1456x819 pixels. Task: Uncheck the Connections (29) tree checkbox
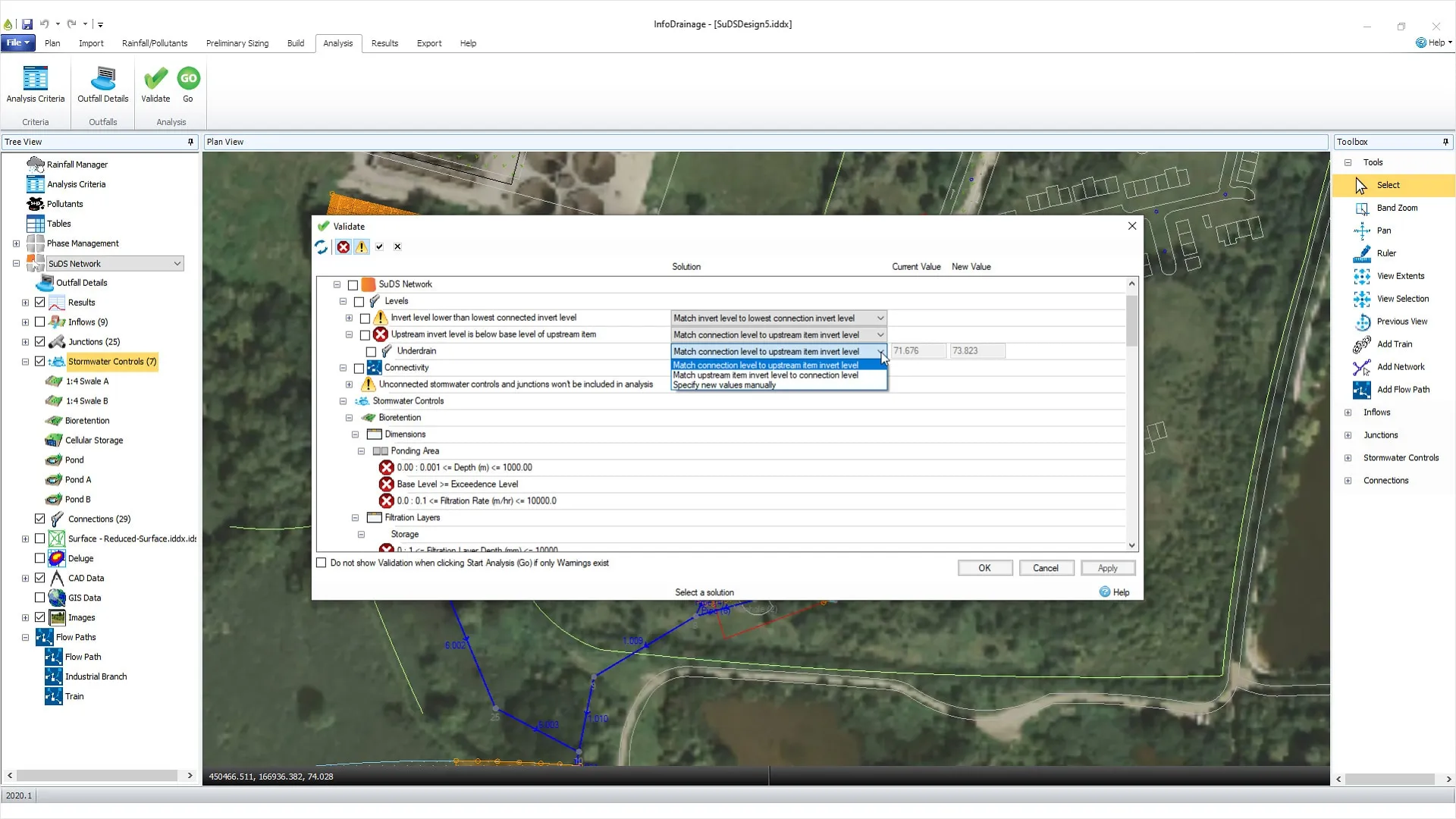(x=40, y=519)
